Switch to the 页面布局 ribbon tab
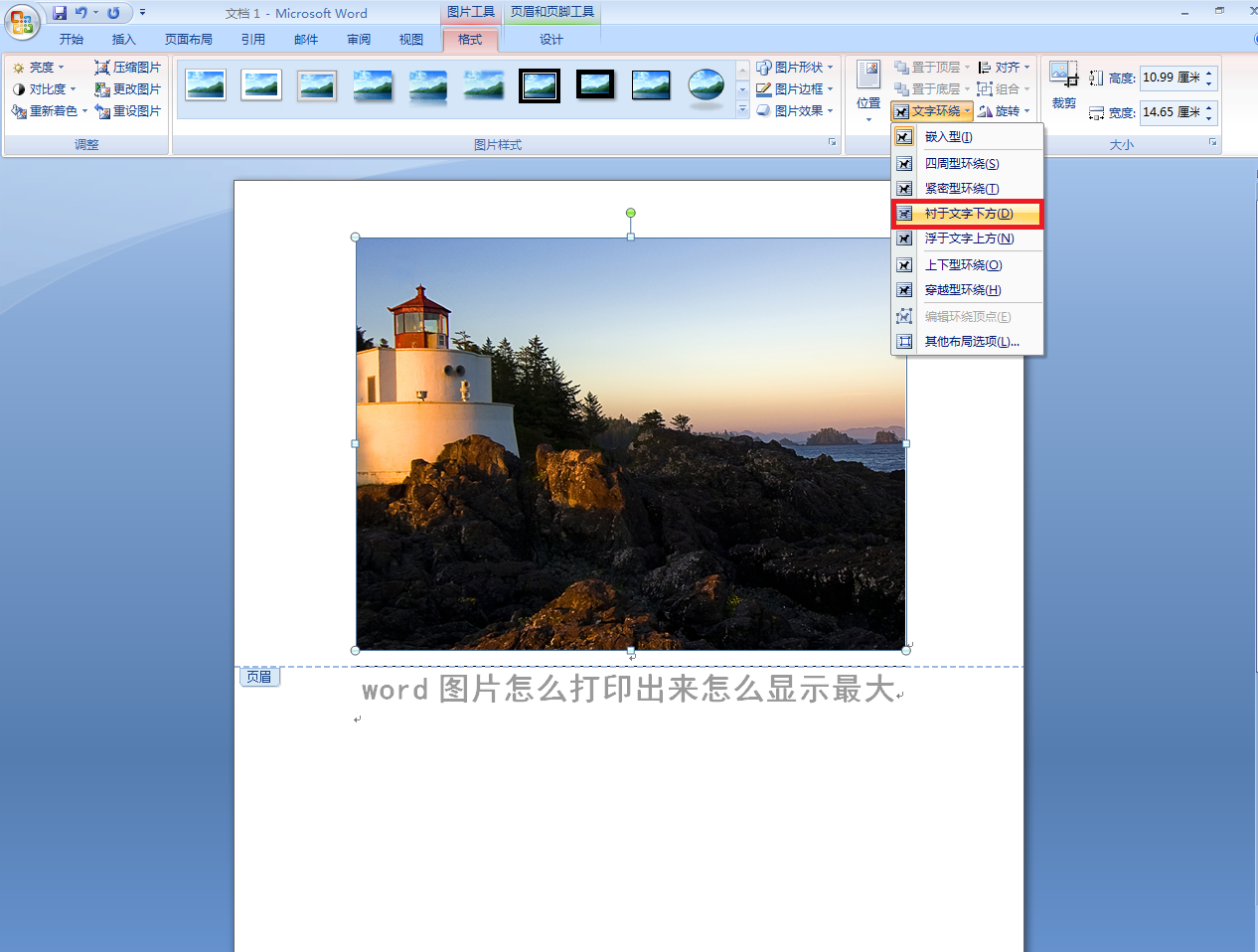 [189, 40]
